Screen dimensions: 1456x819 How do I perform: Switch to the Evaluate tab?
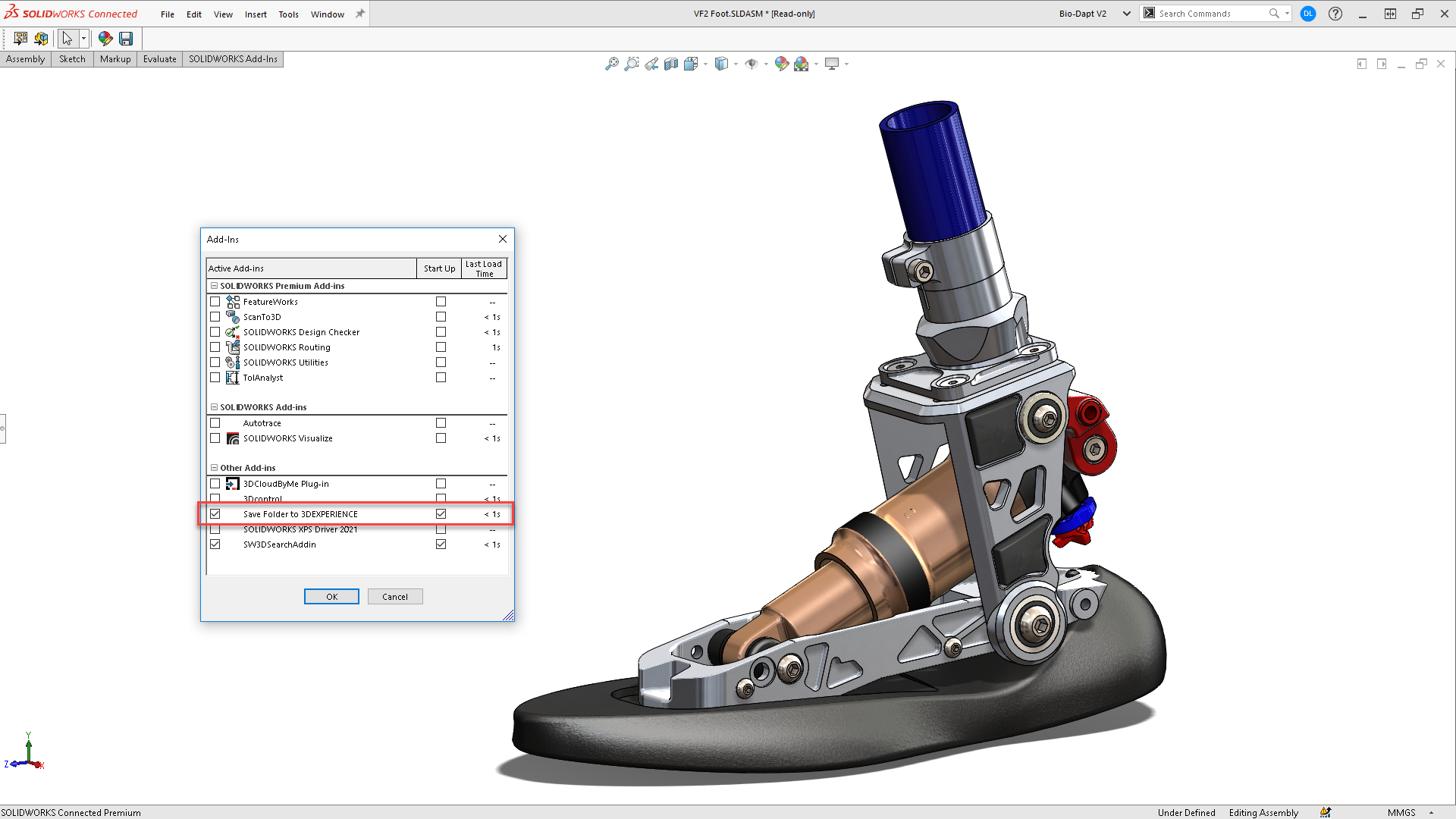(159, 58)
